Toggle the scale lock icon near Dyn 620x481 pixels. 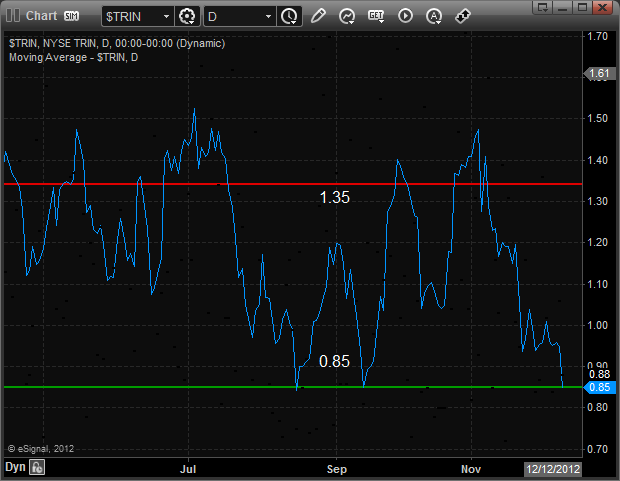[37, 468]
